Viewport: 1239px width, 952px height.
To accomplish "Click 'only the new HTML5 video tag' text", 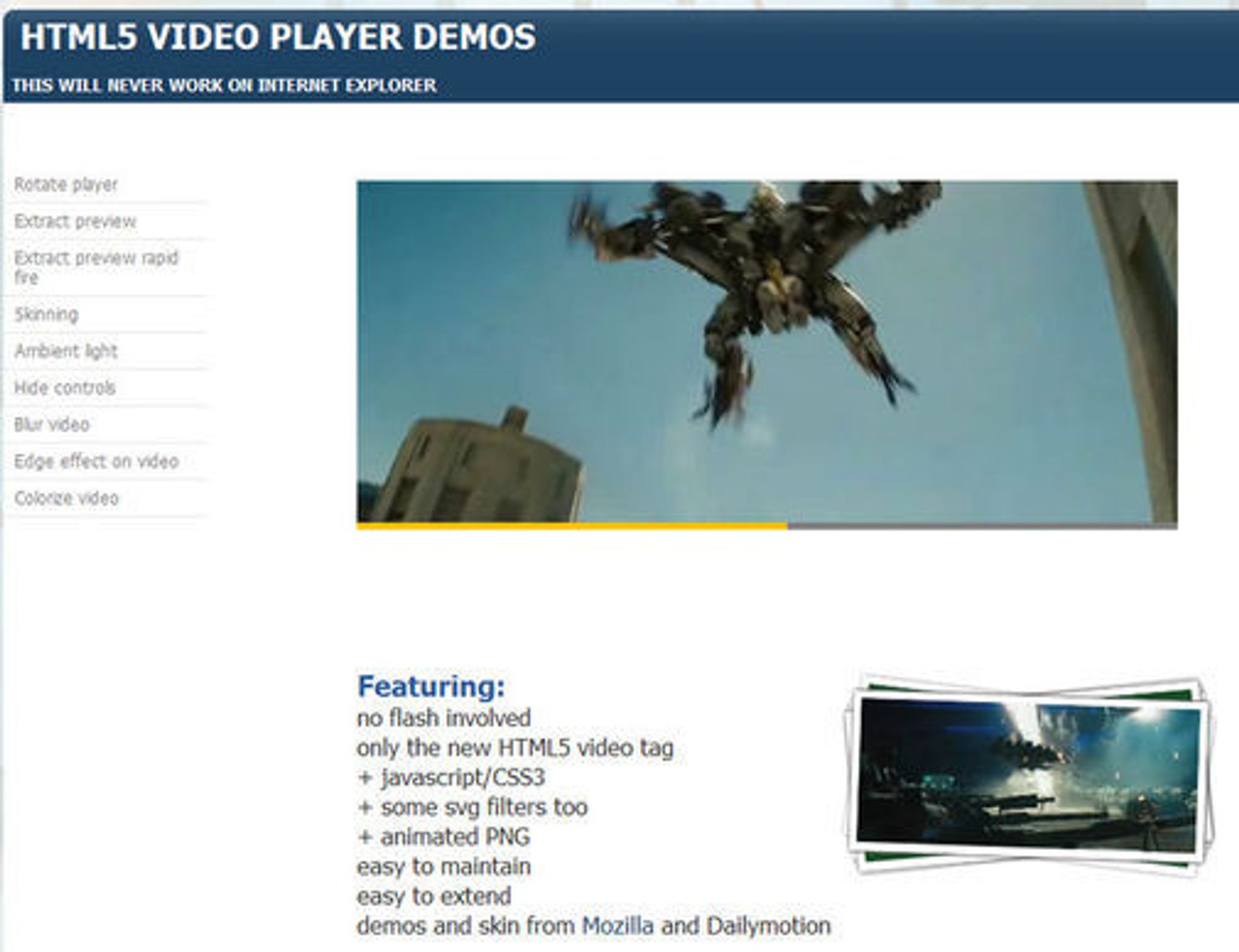I will pos(515,748).
